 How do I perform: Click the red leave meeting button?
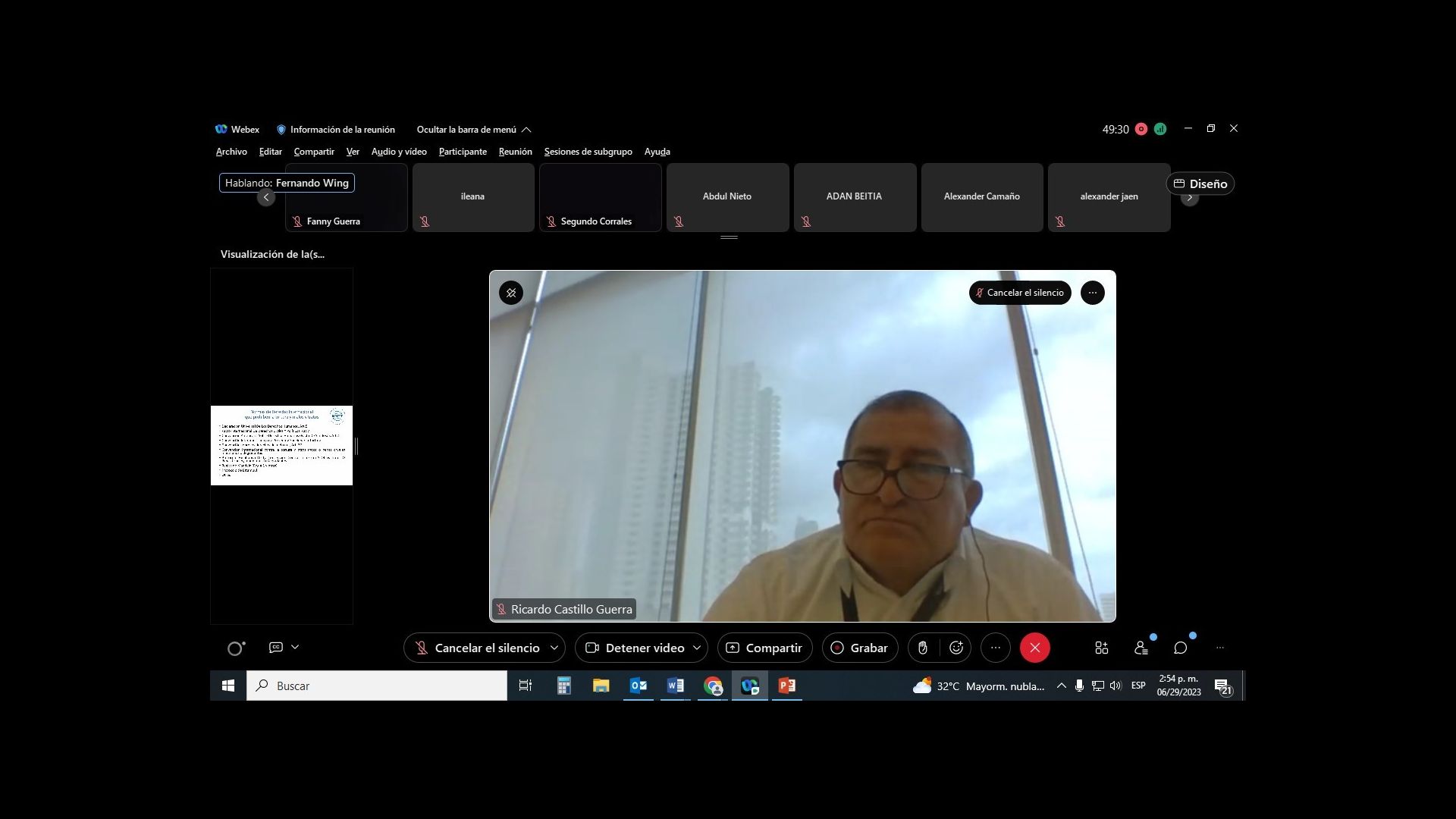click(1034, 648)
